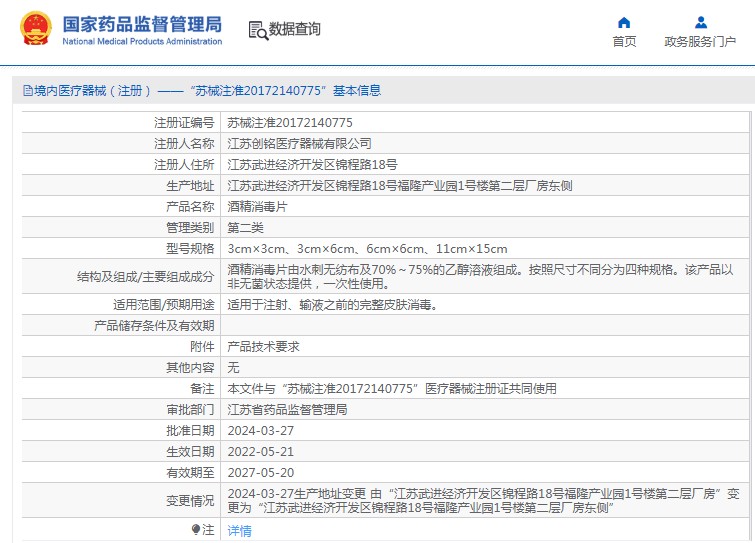
Task: Select product name 酒精消毒片
Action: (257, 207)
